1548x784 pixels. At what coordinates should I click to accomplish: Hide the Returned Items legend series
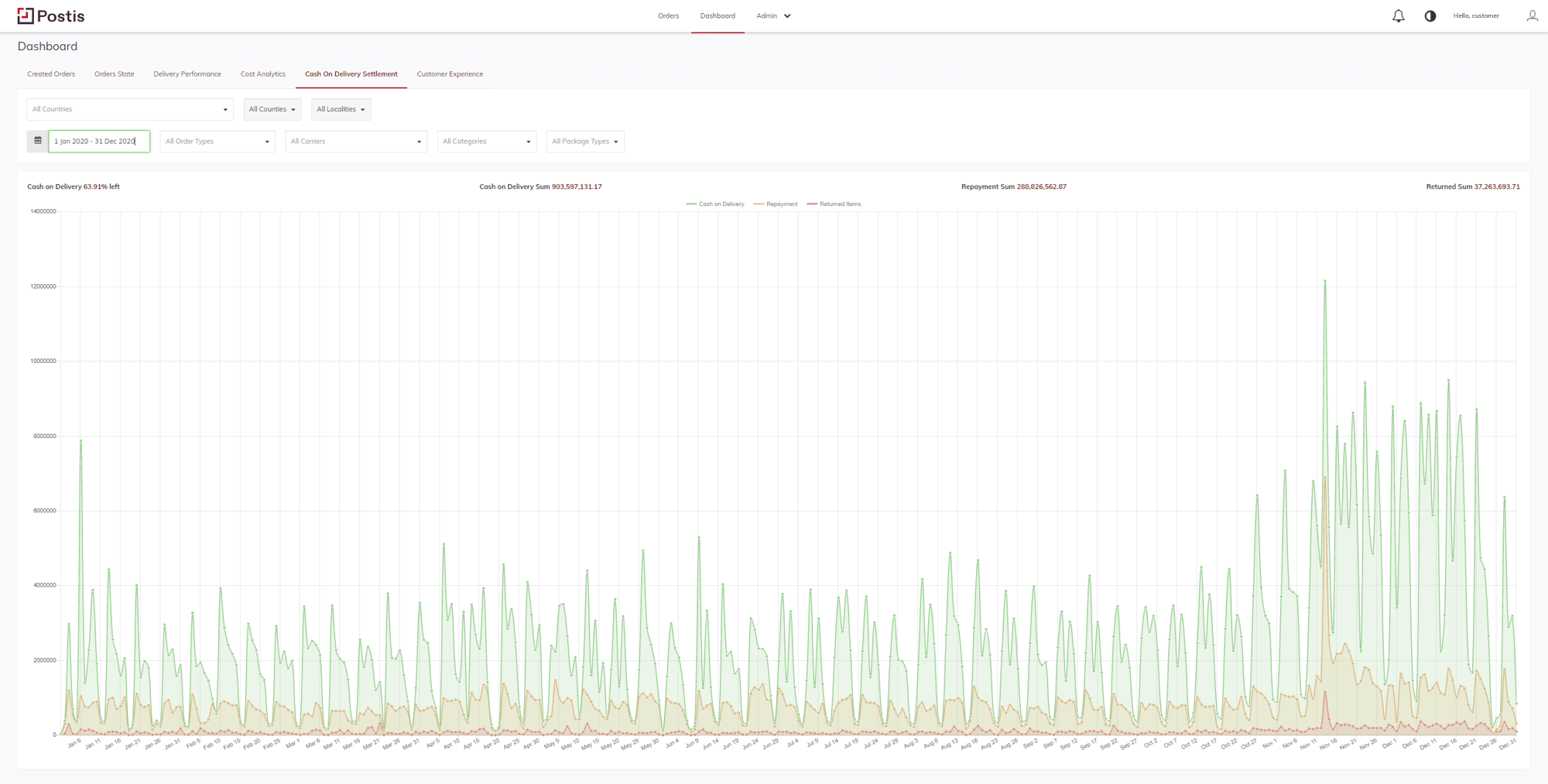coord(834,204)
